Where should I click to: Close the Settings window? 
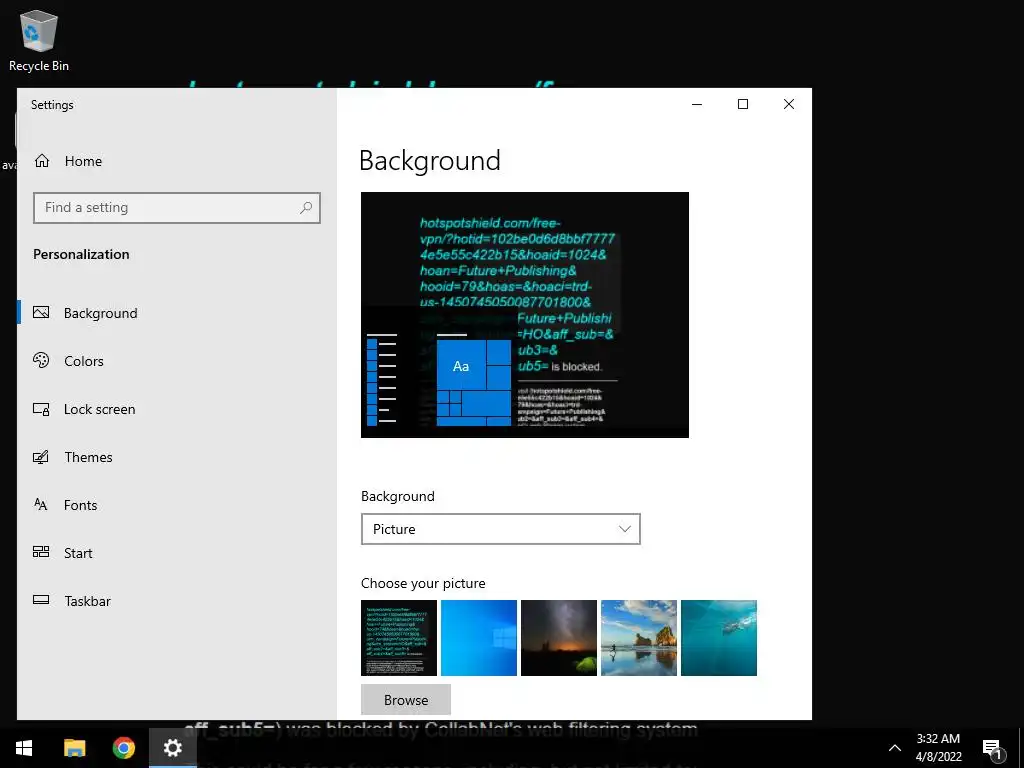(x=789, y=104)
